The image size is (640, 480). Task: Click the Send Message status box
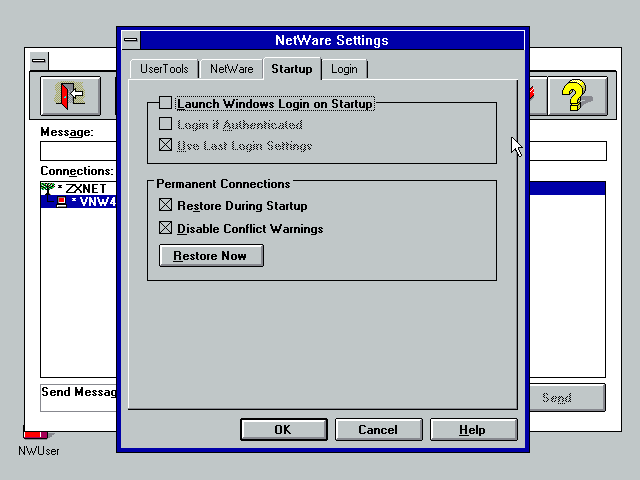[x=78, y=398]
